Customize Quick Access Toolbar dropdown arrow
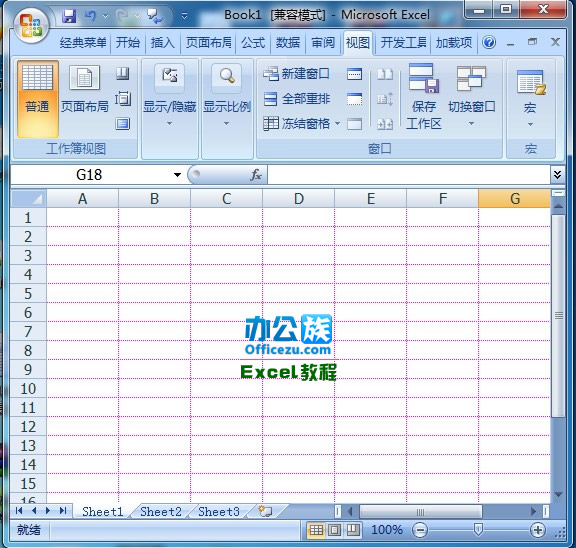576x548 pixels. tap(184, 16)
